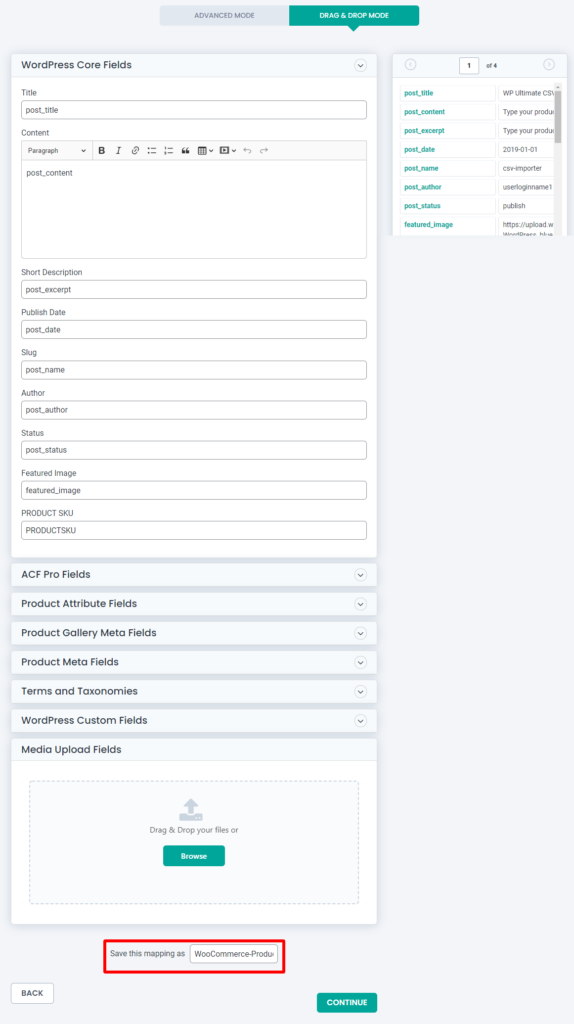This screenshot has height=1024, width=574.
Task: Go to next record arrow
Action: pos(549,65)
